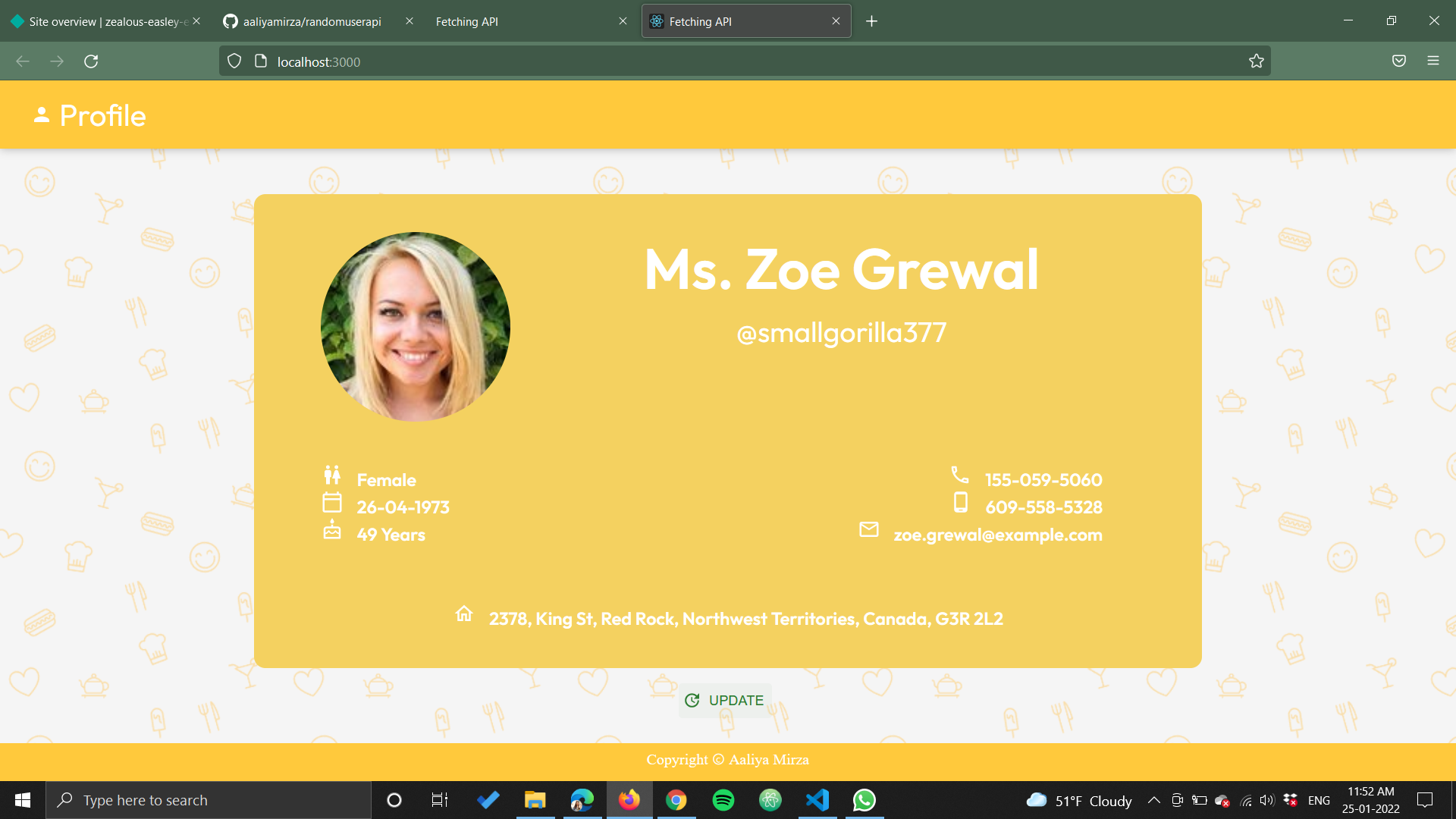Show hidden system tray icons
The height and width of the screenshot is (819, 1456).
tap(1153, 800)
